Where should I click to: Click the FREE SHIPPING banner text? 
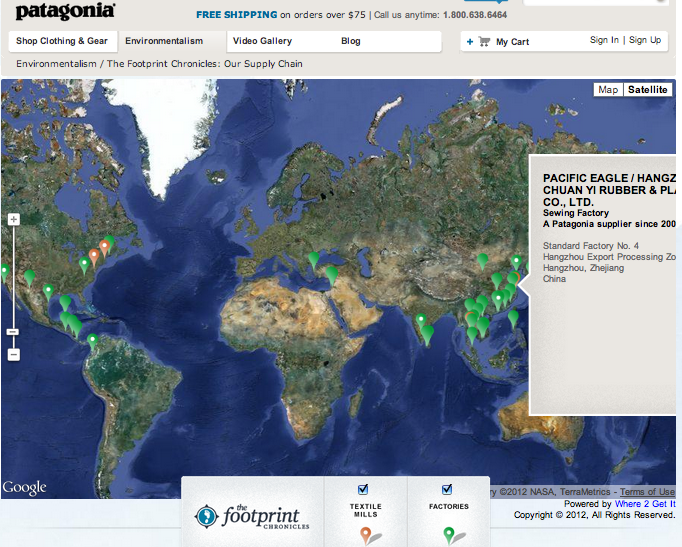click(237, 15)
